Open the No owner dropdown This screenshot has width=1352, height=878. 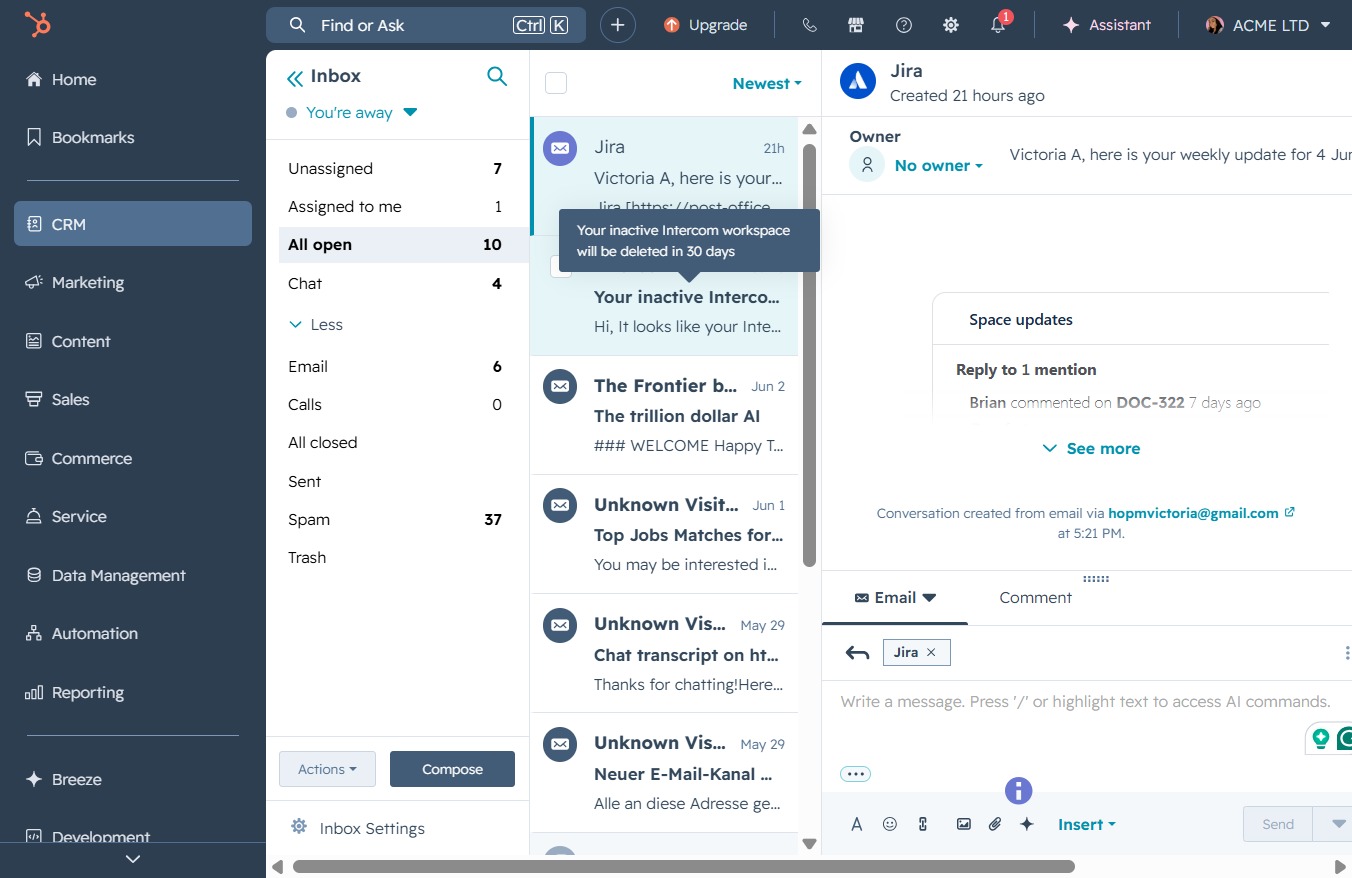coord(938,166)
